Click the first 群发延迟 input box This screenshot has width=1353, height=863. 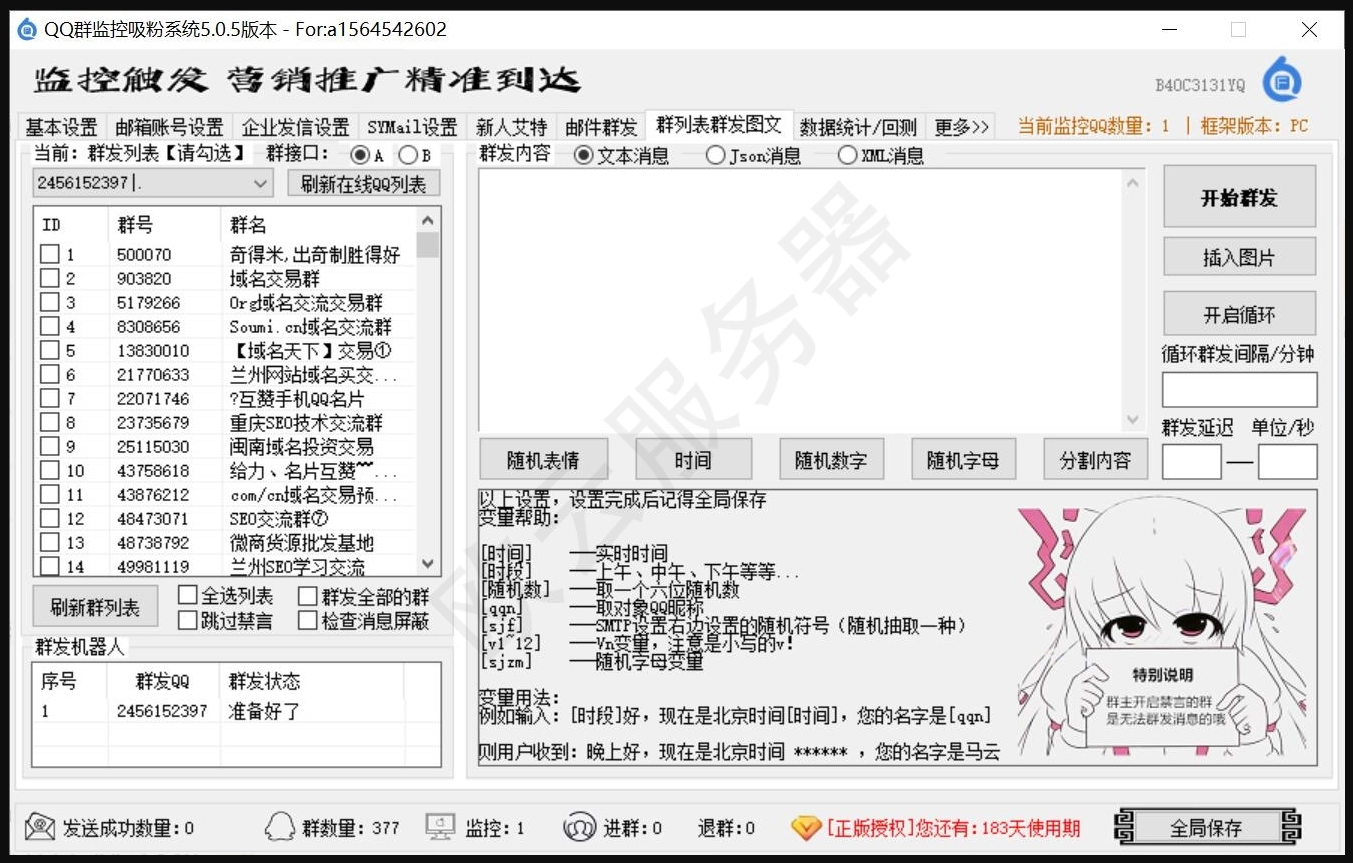(x=1191, y=461)
